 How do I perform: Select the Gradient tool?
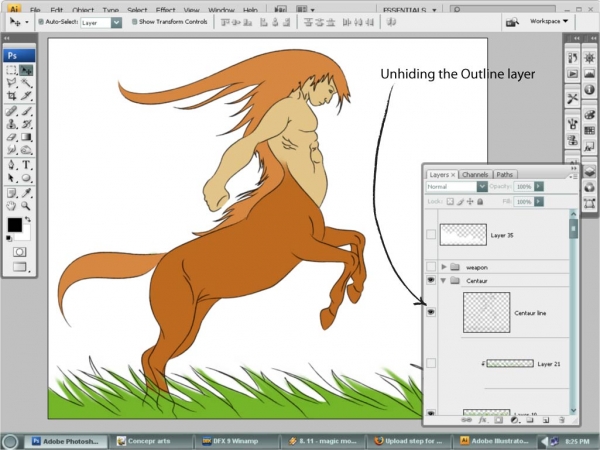pos(26,137)
